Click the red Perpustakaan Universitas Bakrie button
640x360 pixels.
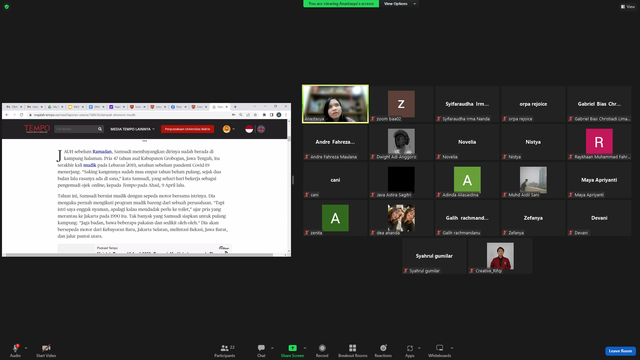(187, 129)
